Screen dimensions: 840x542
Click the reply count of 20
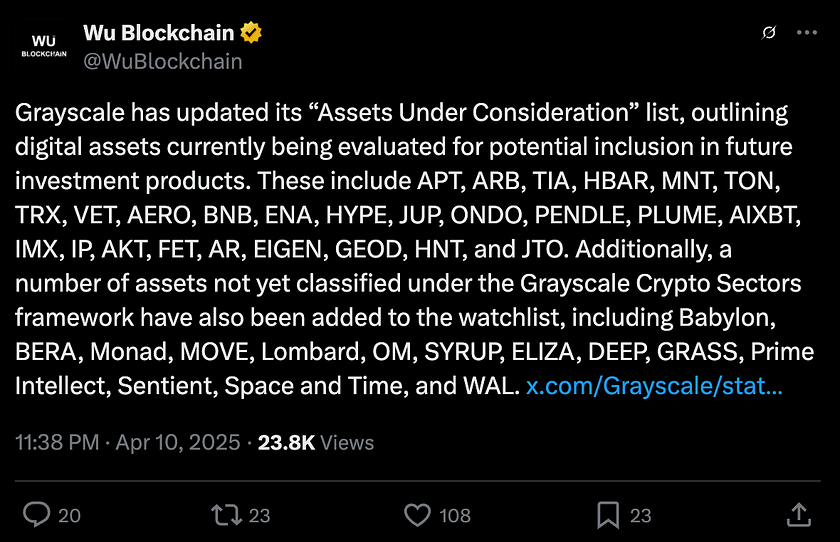coord(69,515)
